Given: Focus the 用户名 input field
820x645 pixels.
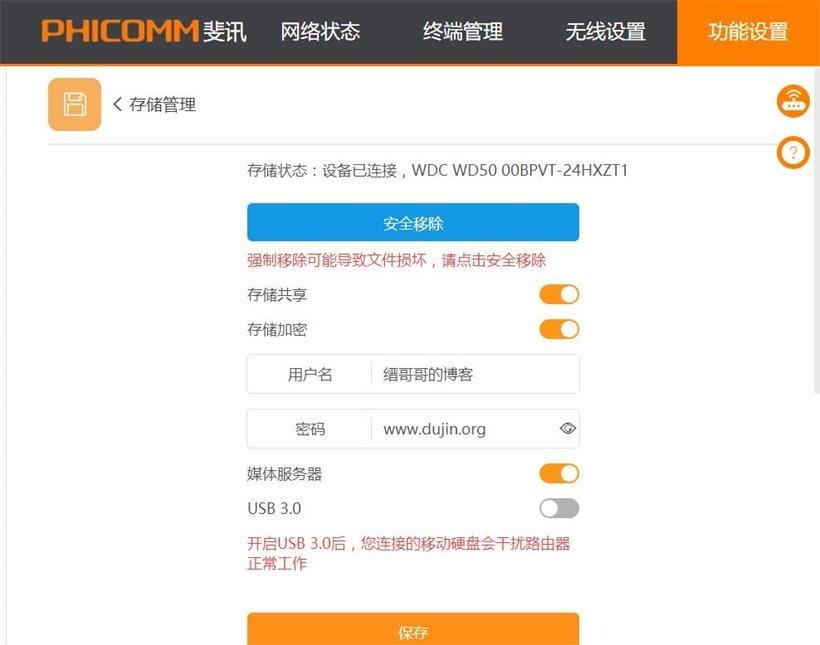Looking at the screenshot, I should click(475, 374).
